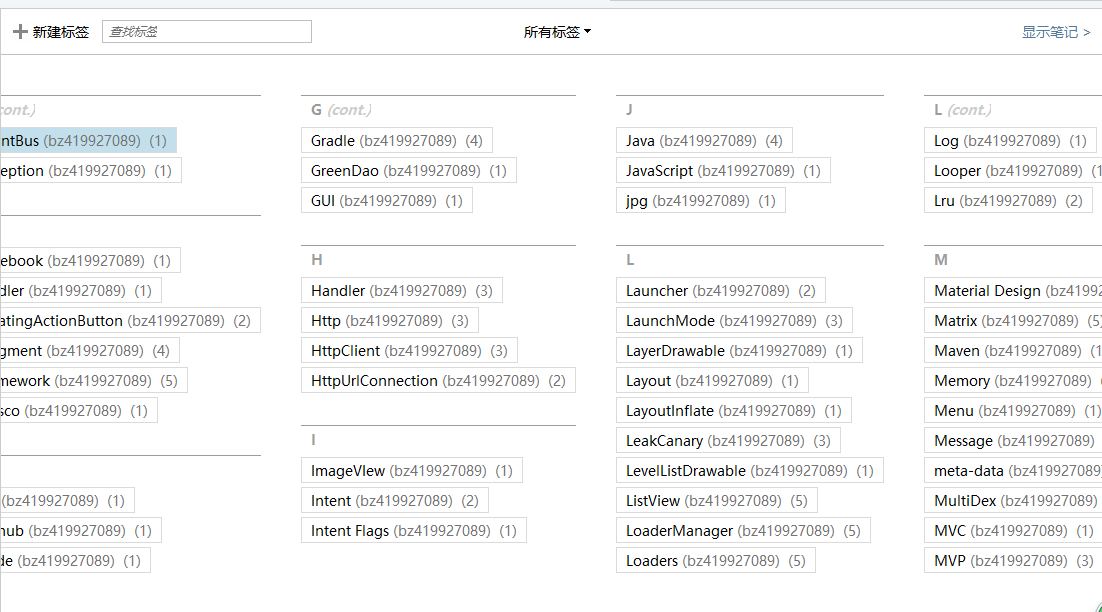Select the Handler tag
The height and width of the screenshot is (612, 1102).
pyautogui.click(x=401, y=291)
